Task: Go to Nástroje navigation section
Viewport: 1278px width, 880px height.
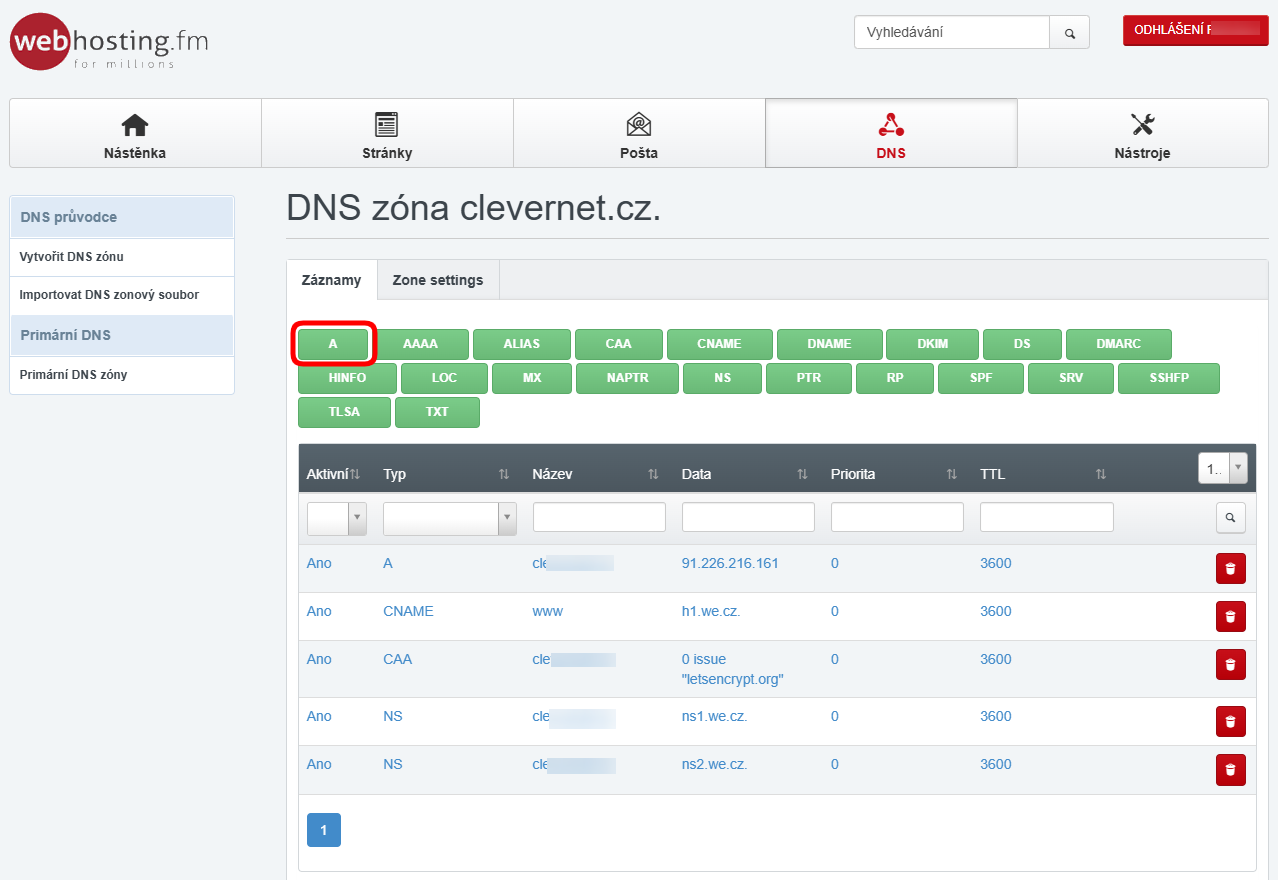Action: pyautogui.click(x=1142, y=134)
